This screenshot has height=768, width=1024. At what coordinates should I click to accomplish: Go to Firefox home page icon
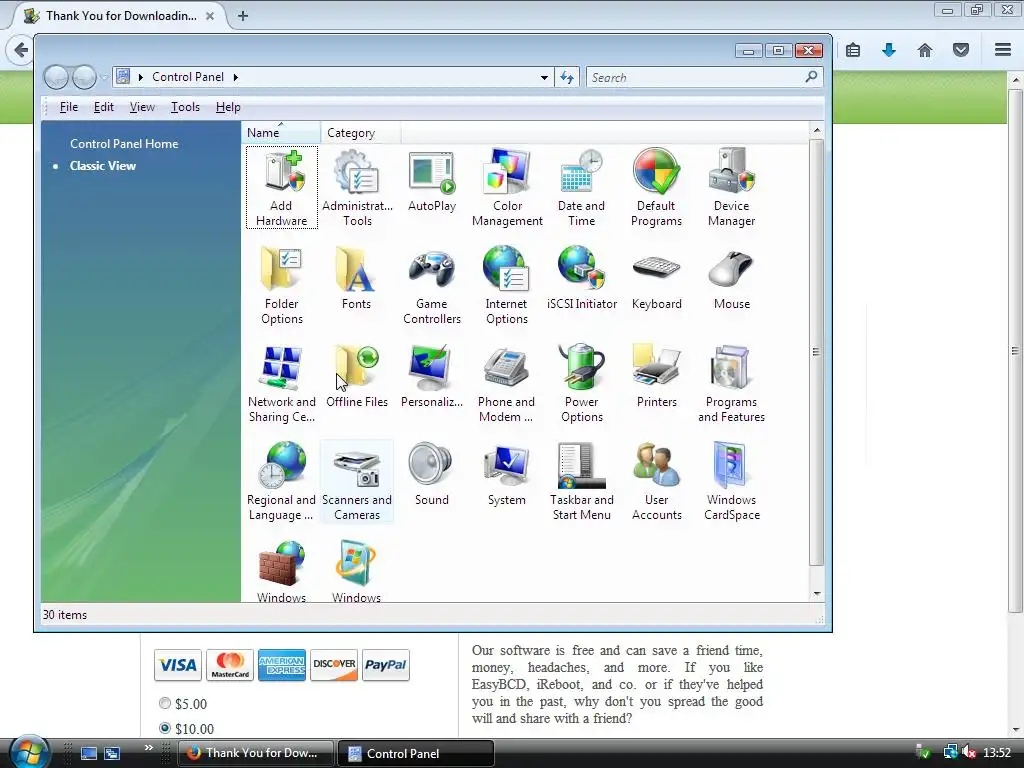point(925,50)
